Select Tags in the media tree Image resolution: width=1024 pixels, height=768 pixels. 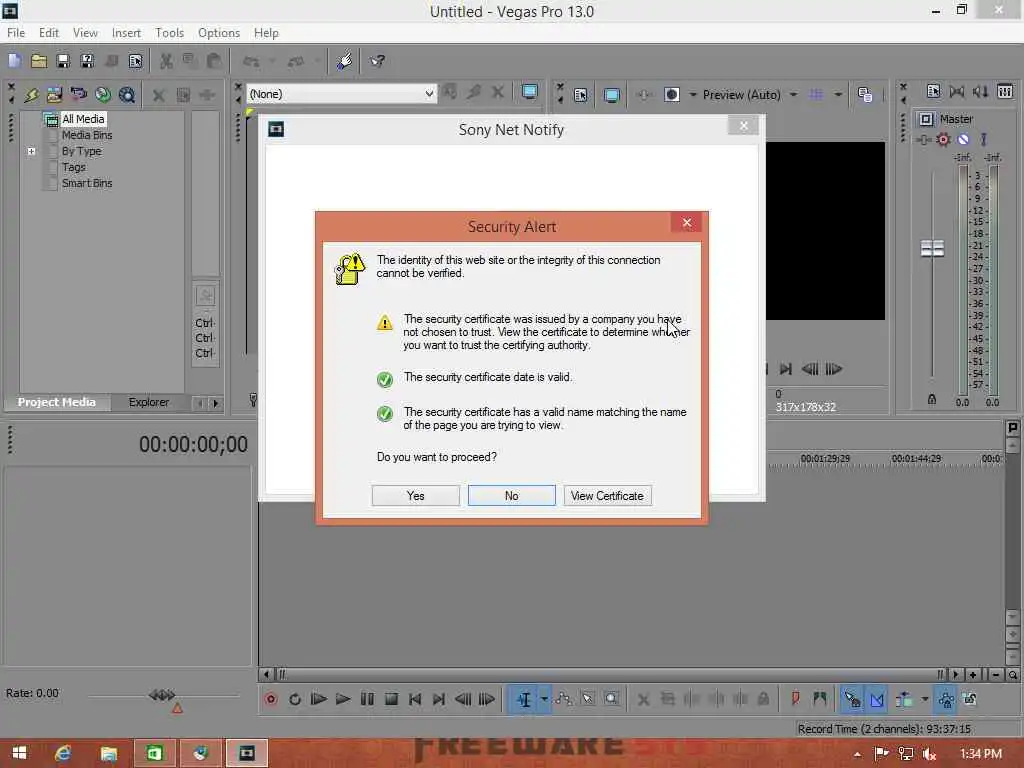(x=73, y=167)
